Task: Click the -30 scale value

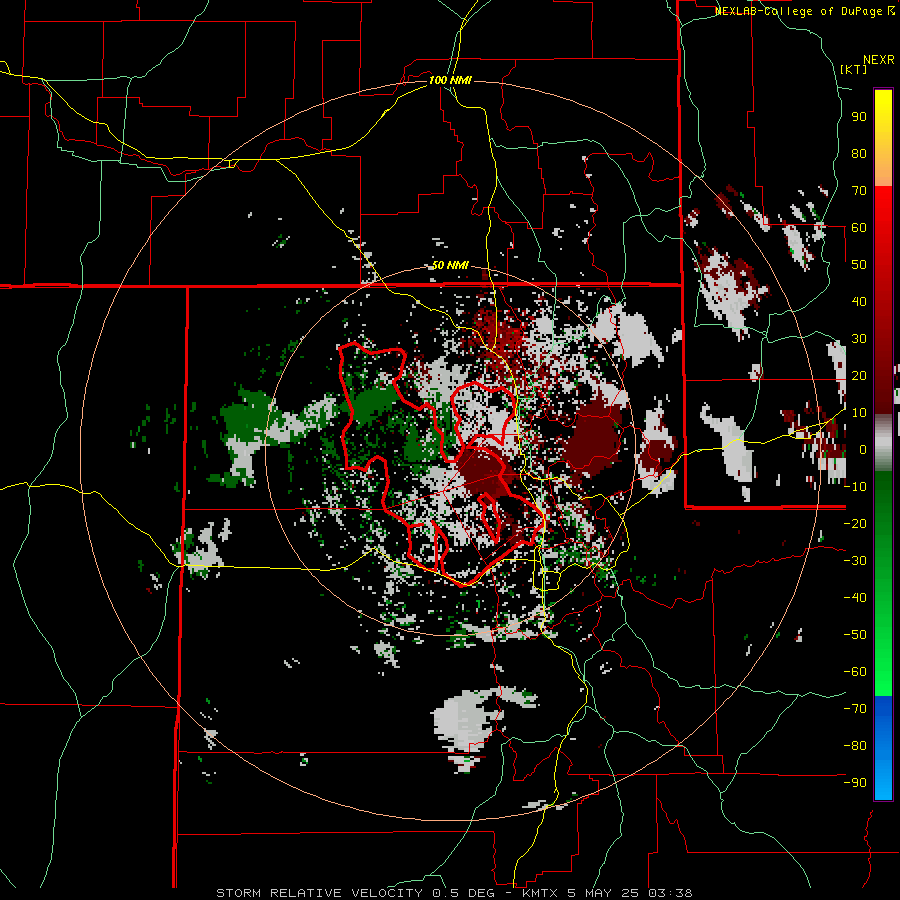Action: 855,561
